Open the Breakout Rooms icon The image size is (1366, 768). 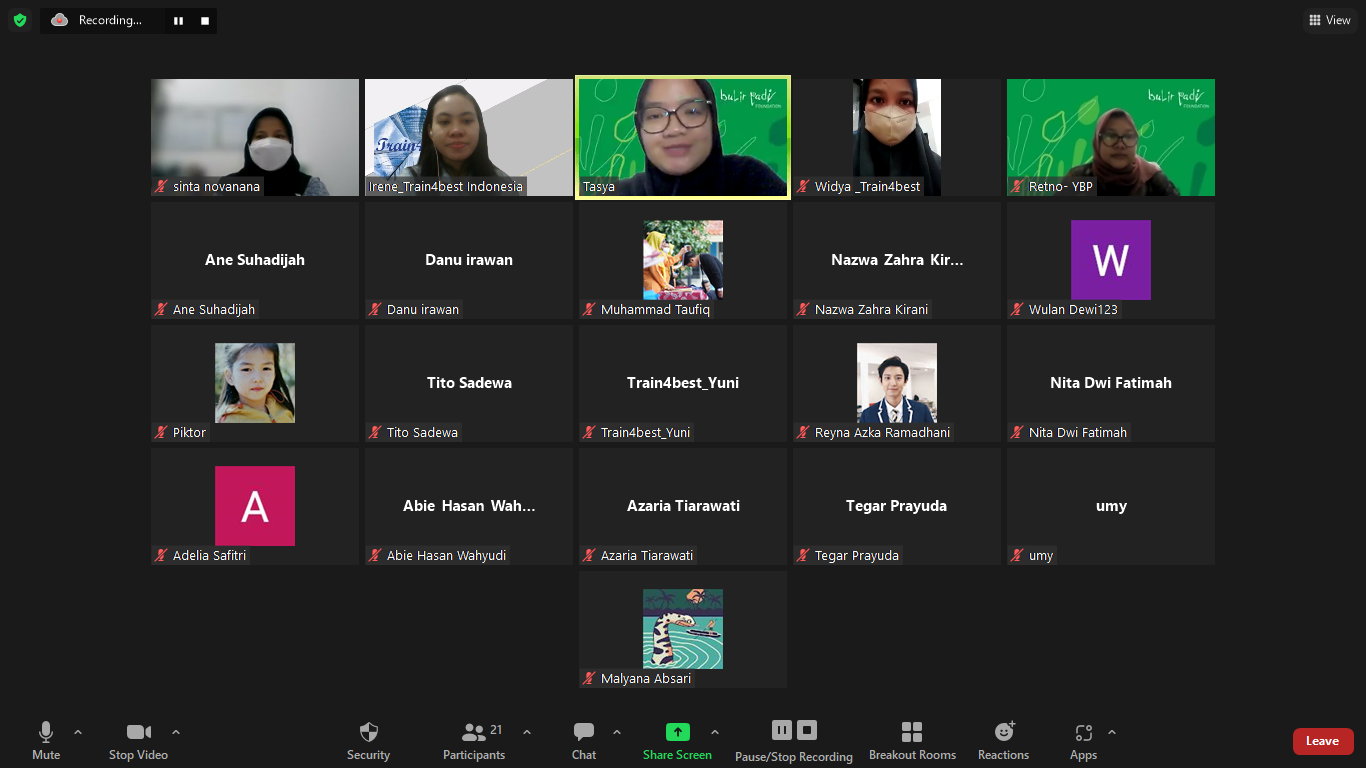tap(912, 733)
